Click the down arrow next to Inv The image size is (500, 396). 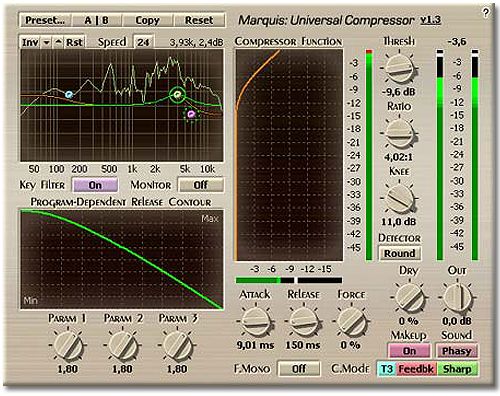click(x=47, y=42)
